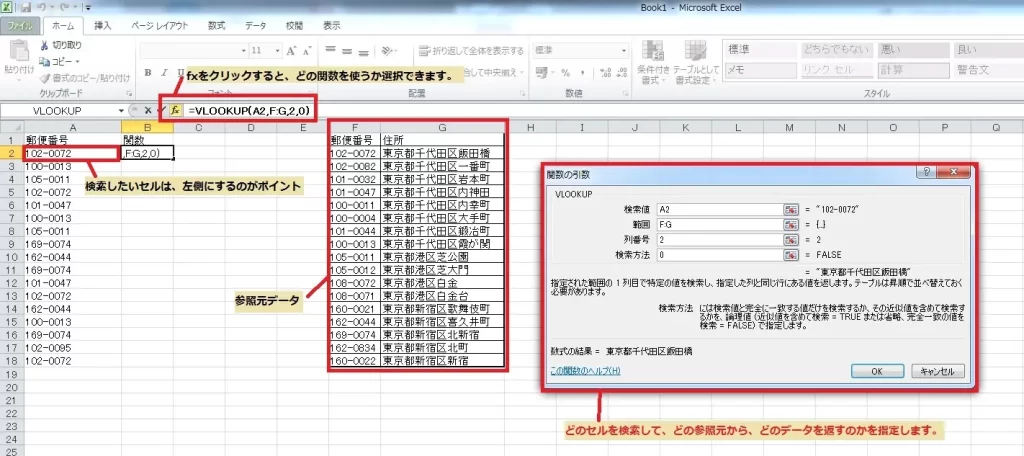This screenshot has width=1024, height=456.
Task: Expand the clipboard (クリップボード) group dialog launcher
Action: 129,94
